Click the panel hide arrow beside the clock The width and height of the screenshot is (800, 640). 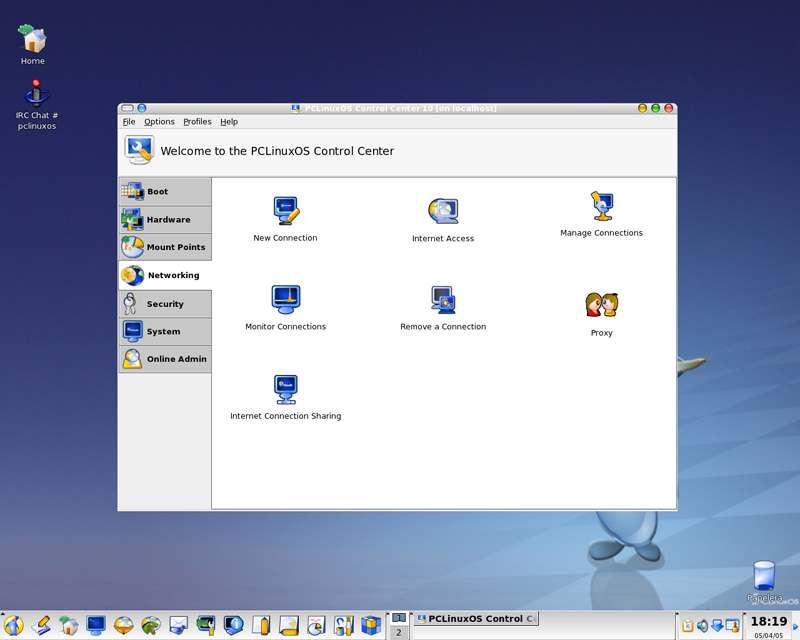(x=795, y=627)
